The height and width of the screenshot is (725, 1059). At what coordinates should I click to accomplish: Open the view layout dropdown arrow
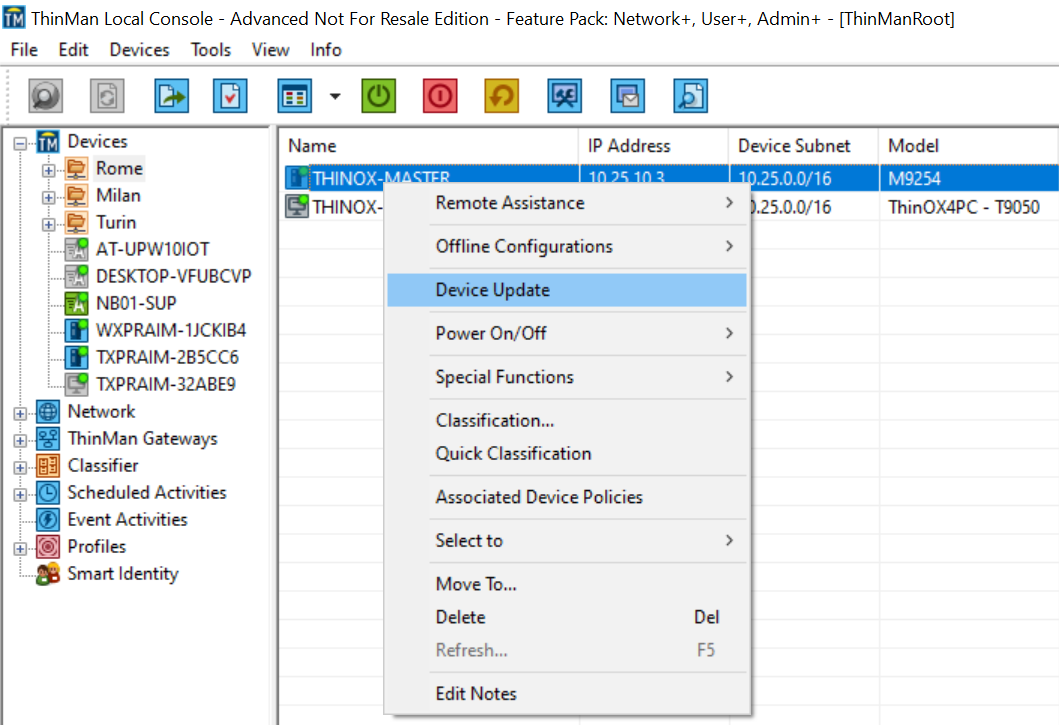335,97
